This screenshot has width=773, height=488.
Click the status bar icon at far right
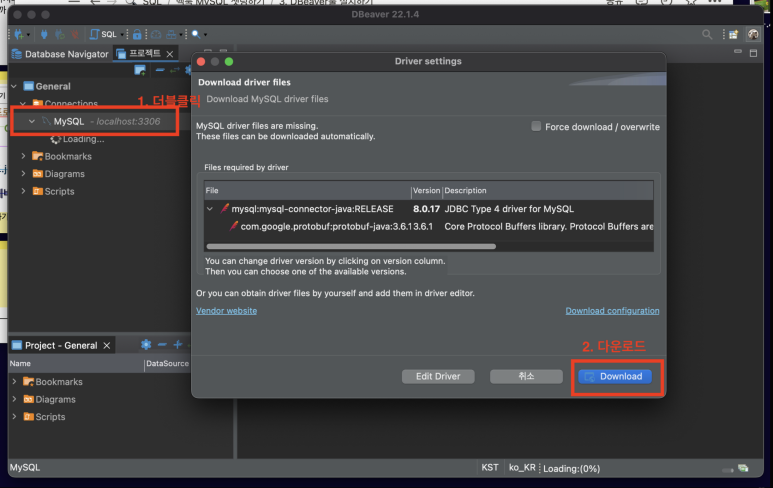click(743, 468)
